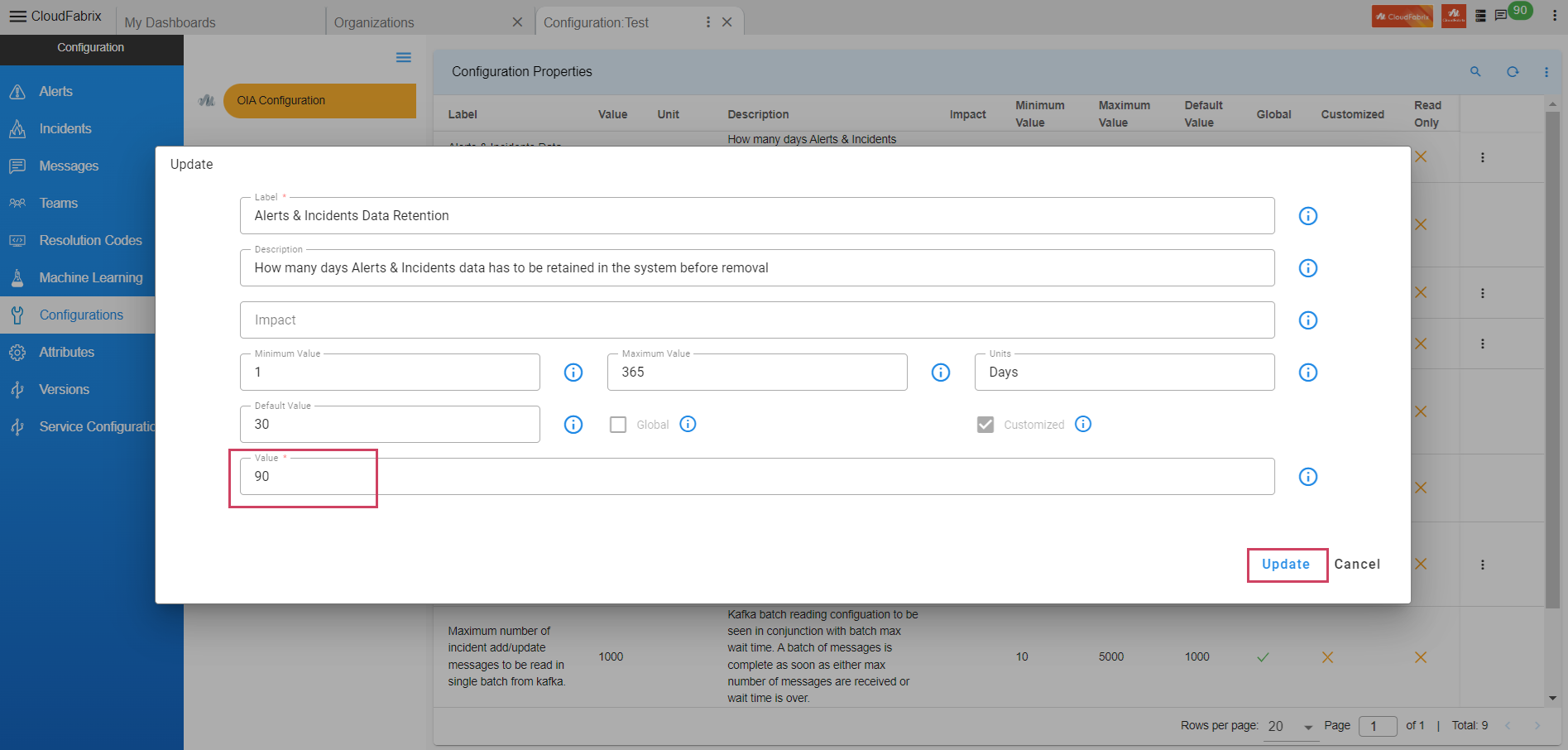
Task: Click the refresh icon in Configuration Properties
Action: pyautogui.click(x=1512, y=72)
